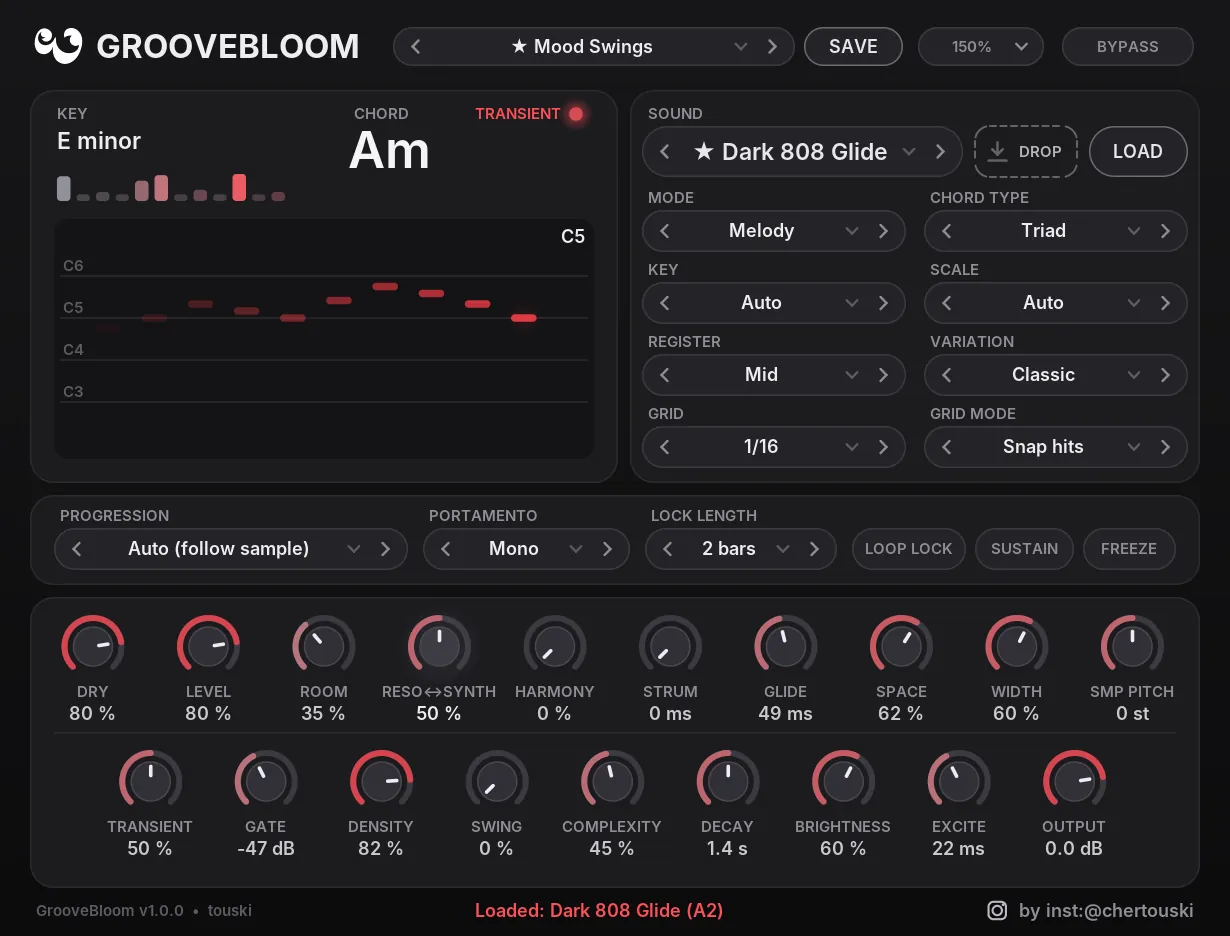Open the 1/16 grid dropdown
This screenshot has height=936, width=1230.
(774, 446)
